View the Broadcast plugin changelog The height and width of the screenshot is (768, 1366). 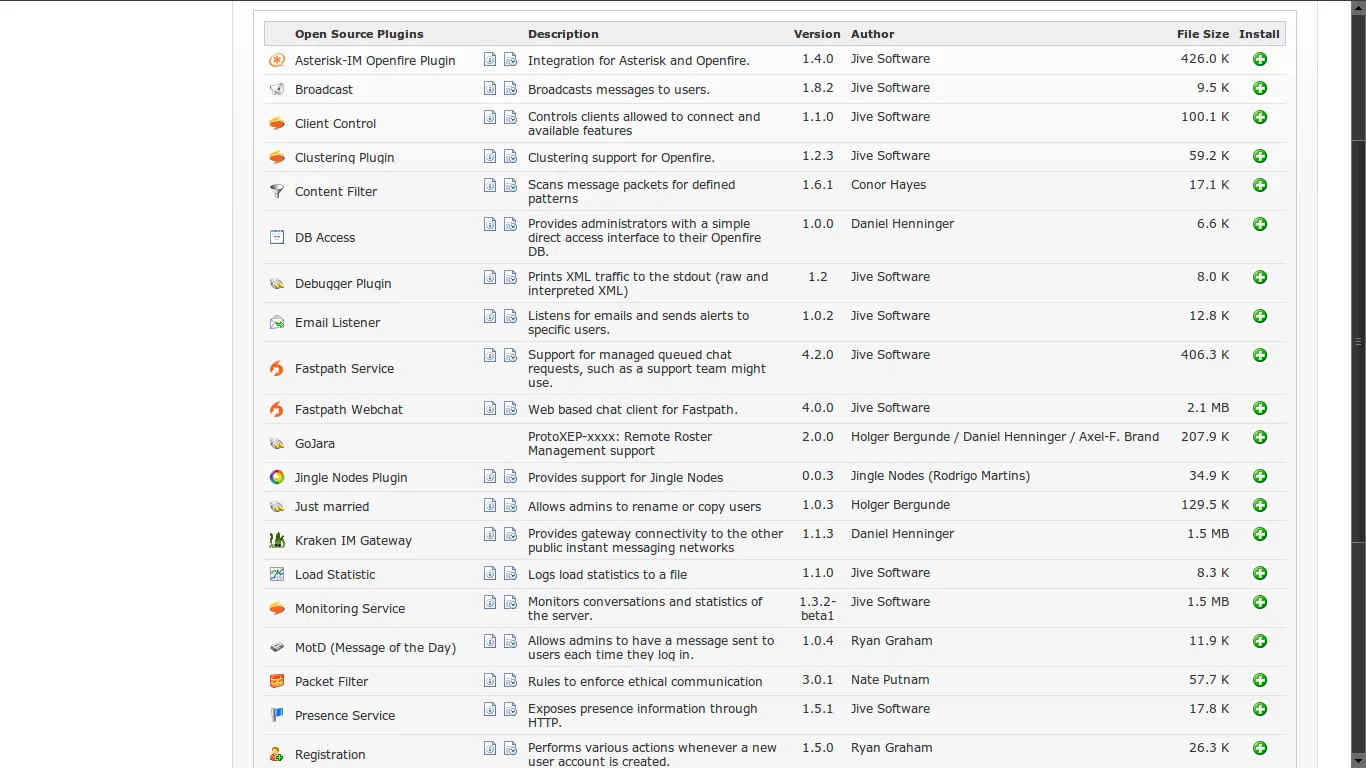510,88
